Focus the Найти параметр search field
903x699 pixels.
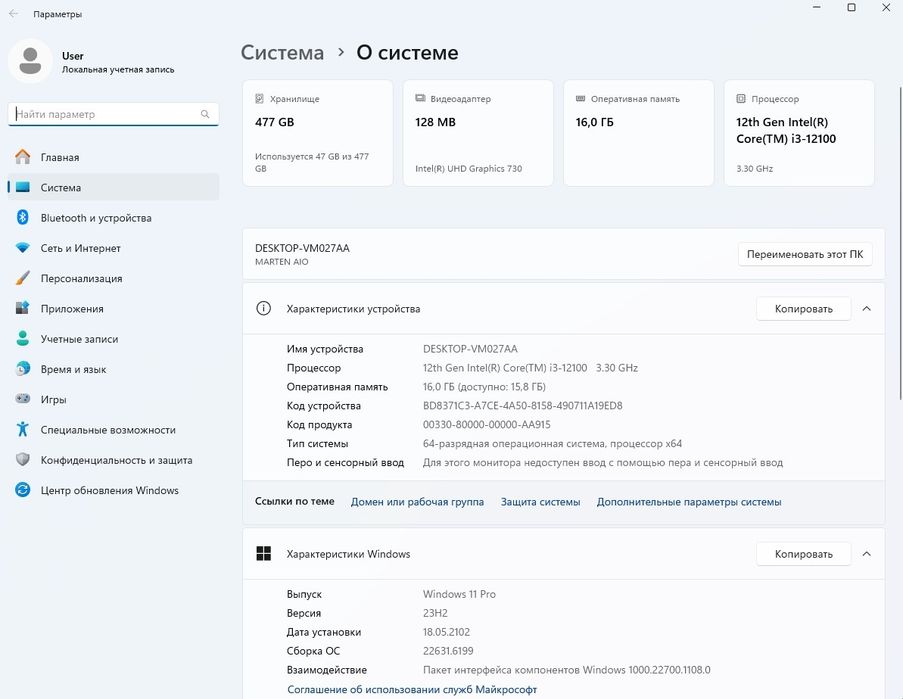113,114
